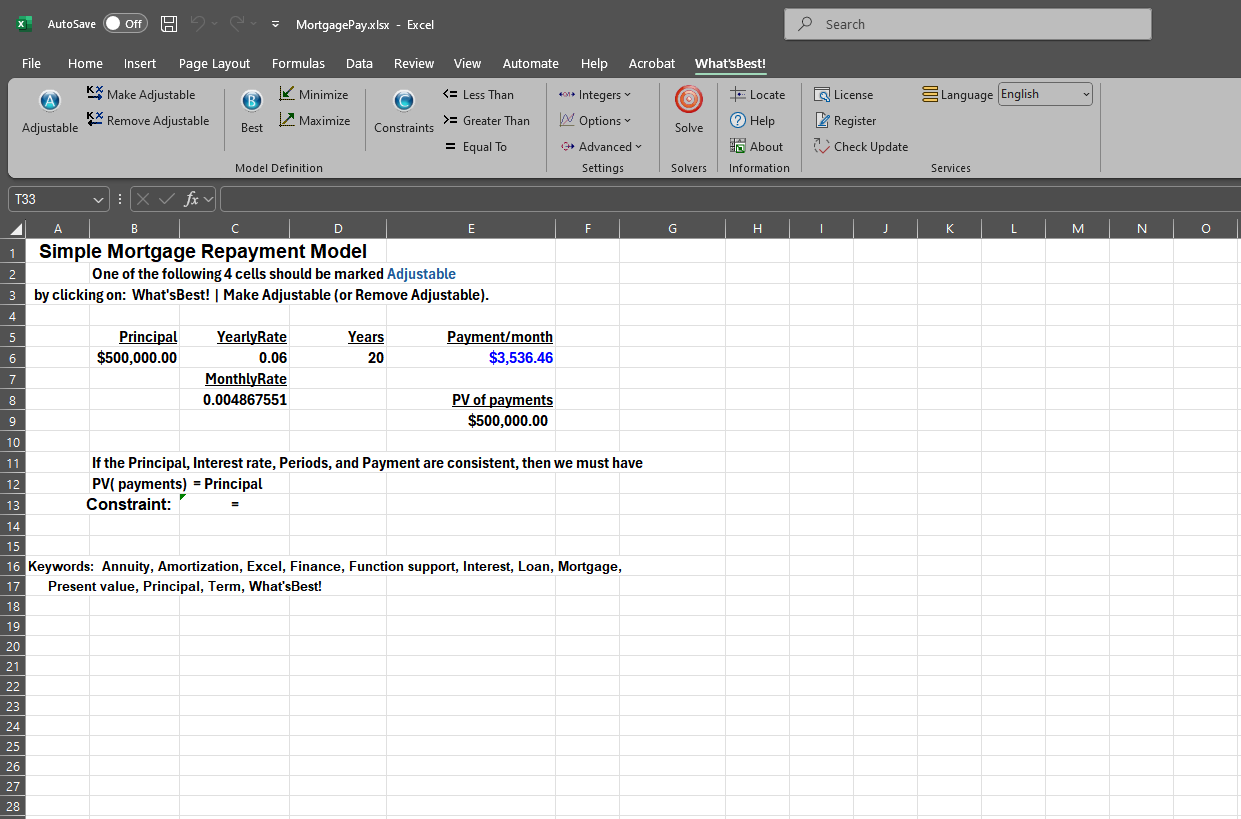Click the Simple Mortgage Repayment Model title
Screen dimensions: 1241x819
pyautogui.click(x=203, y=252)
